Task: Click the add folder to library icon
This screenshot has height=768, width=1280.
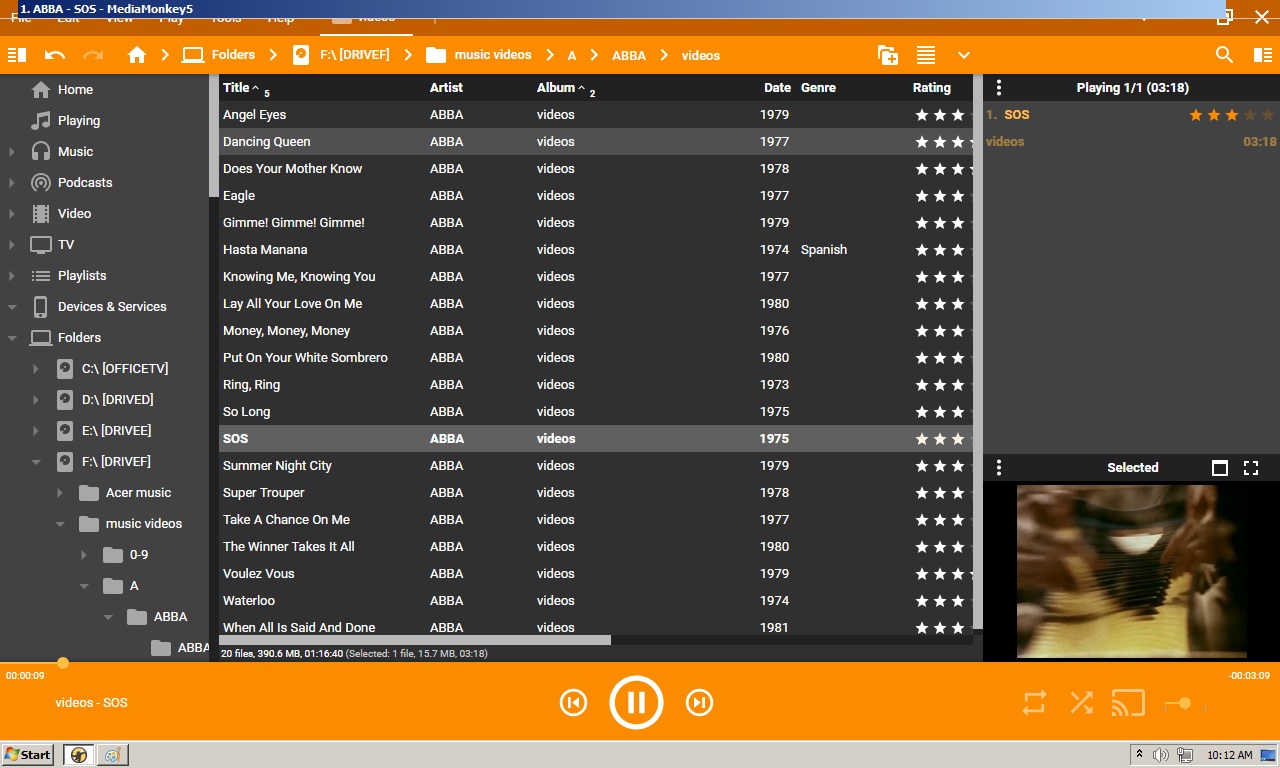Action: pos(887,55)
